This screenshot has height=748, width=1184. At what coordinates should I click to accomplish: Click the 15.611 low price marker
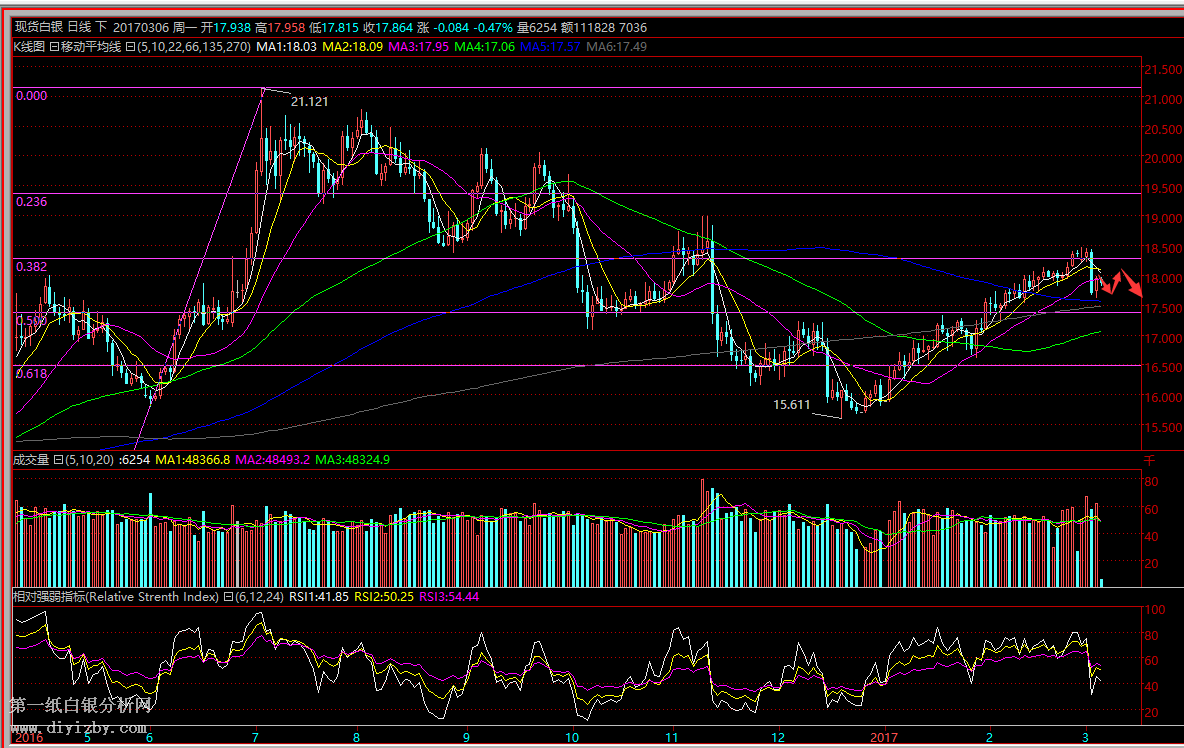click(792, 405)
